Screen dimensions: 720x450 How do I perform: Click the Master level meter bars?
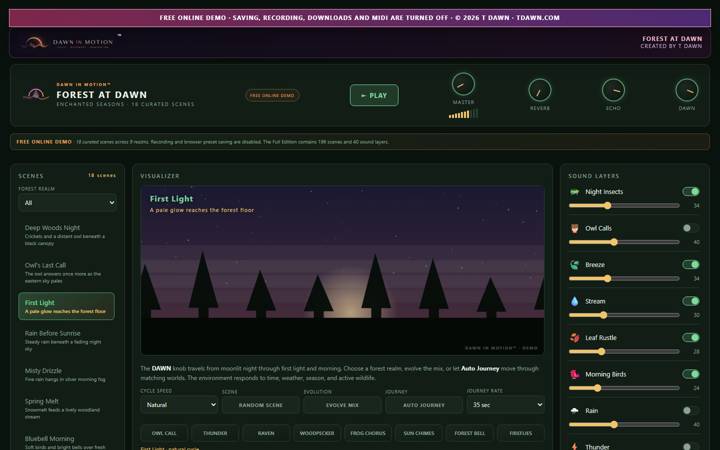(x=463, y=114)
